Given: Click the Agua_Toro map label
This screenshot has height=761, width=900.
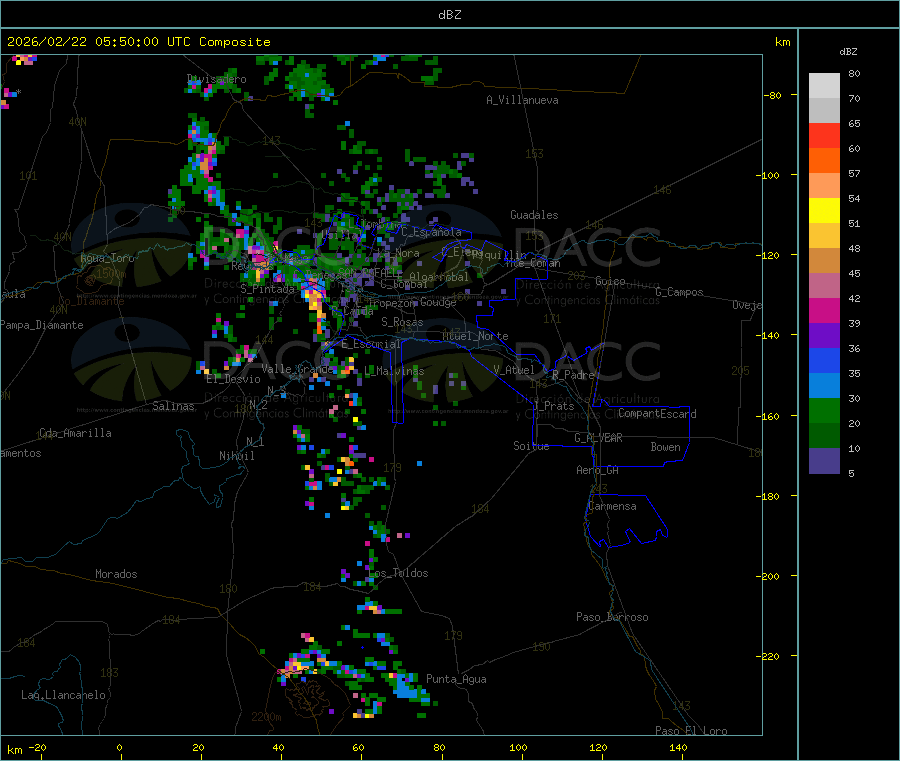Looking at the screenshot, I should click(107, 258).
